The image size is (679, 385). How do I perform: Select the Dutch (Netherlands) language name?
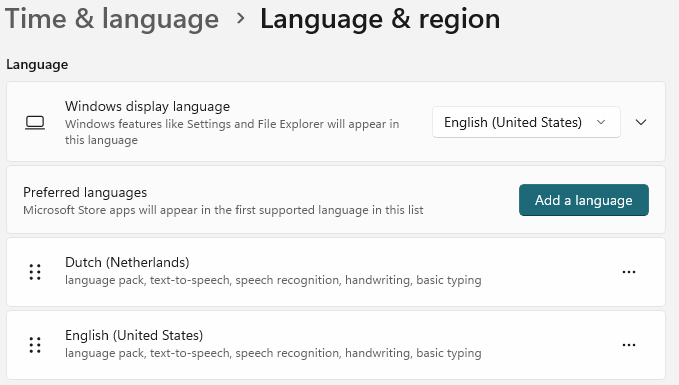point(127,262)
